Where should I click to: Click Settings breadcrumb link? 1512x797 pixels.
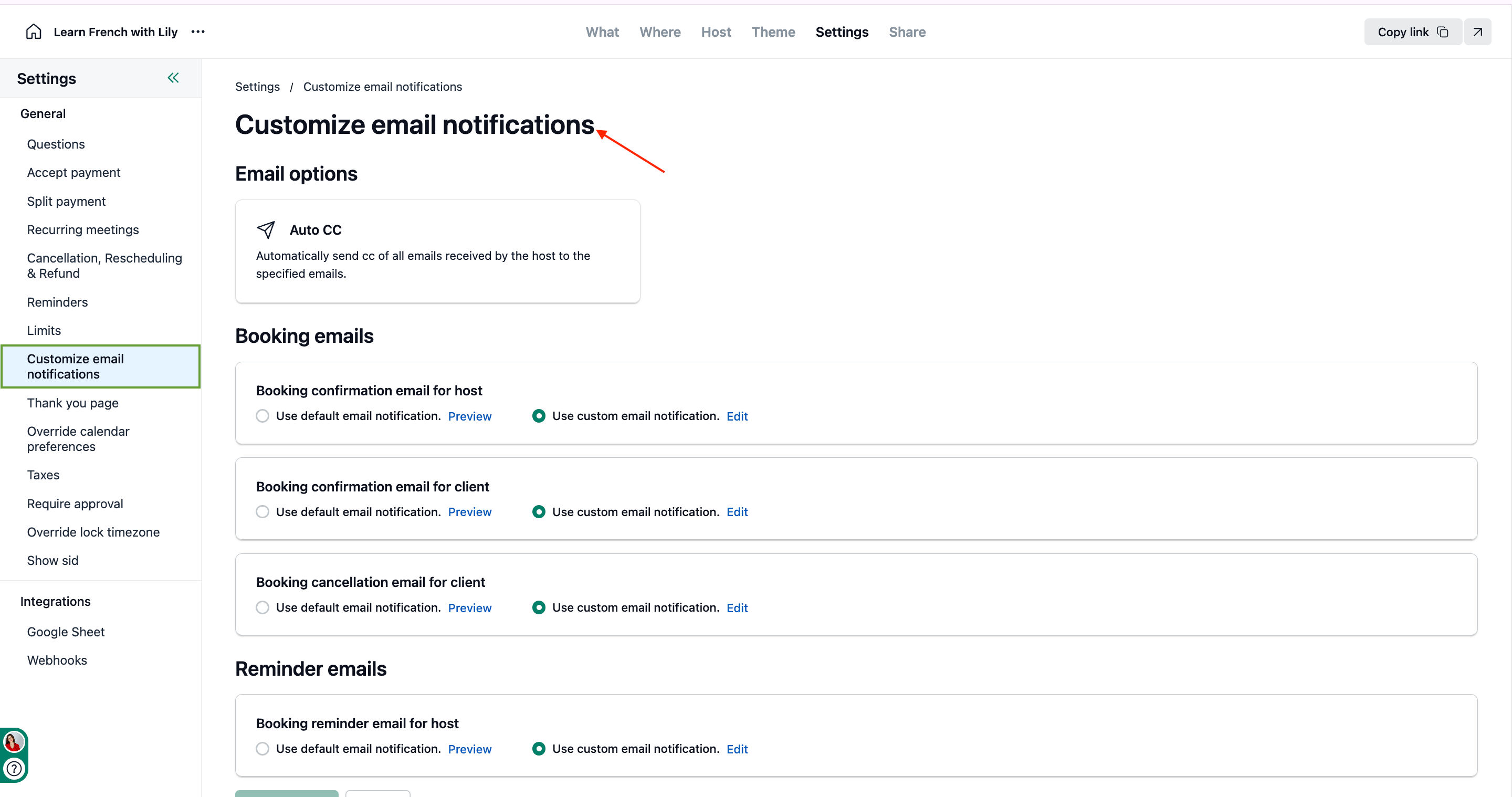[257, 86]
